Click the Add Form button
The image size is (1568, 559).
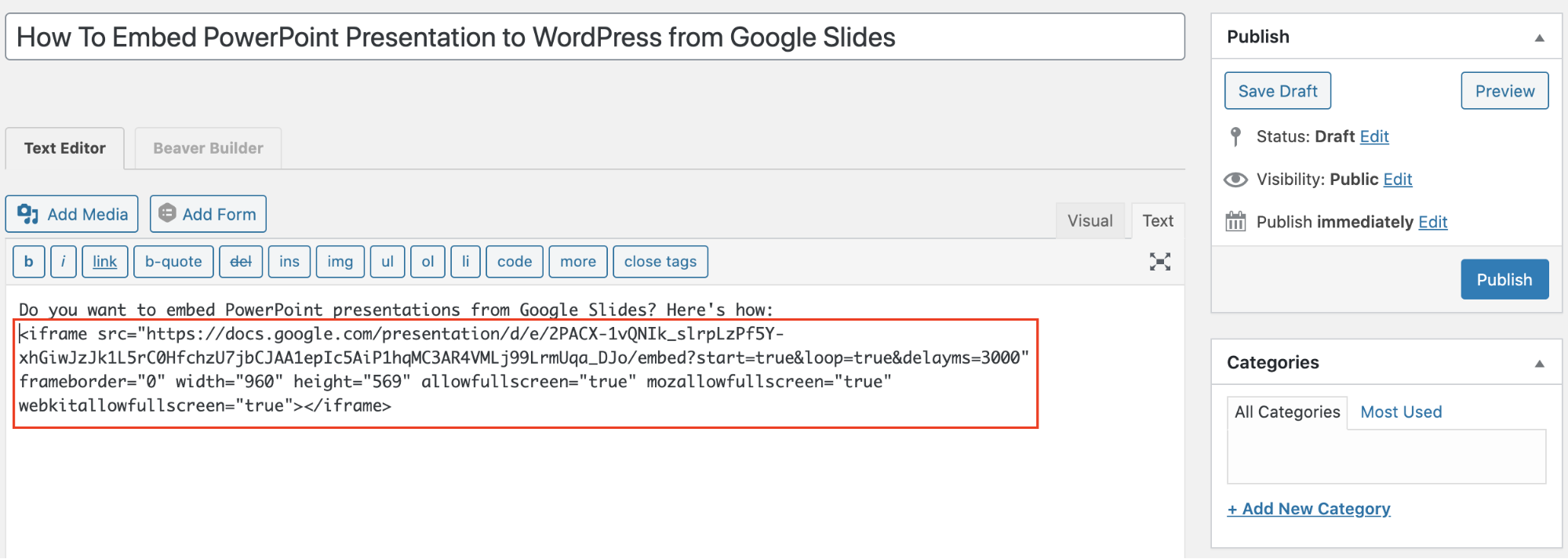coord(208,214)
